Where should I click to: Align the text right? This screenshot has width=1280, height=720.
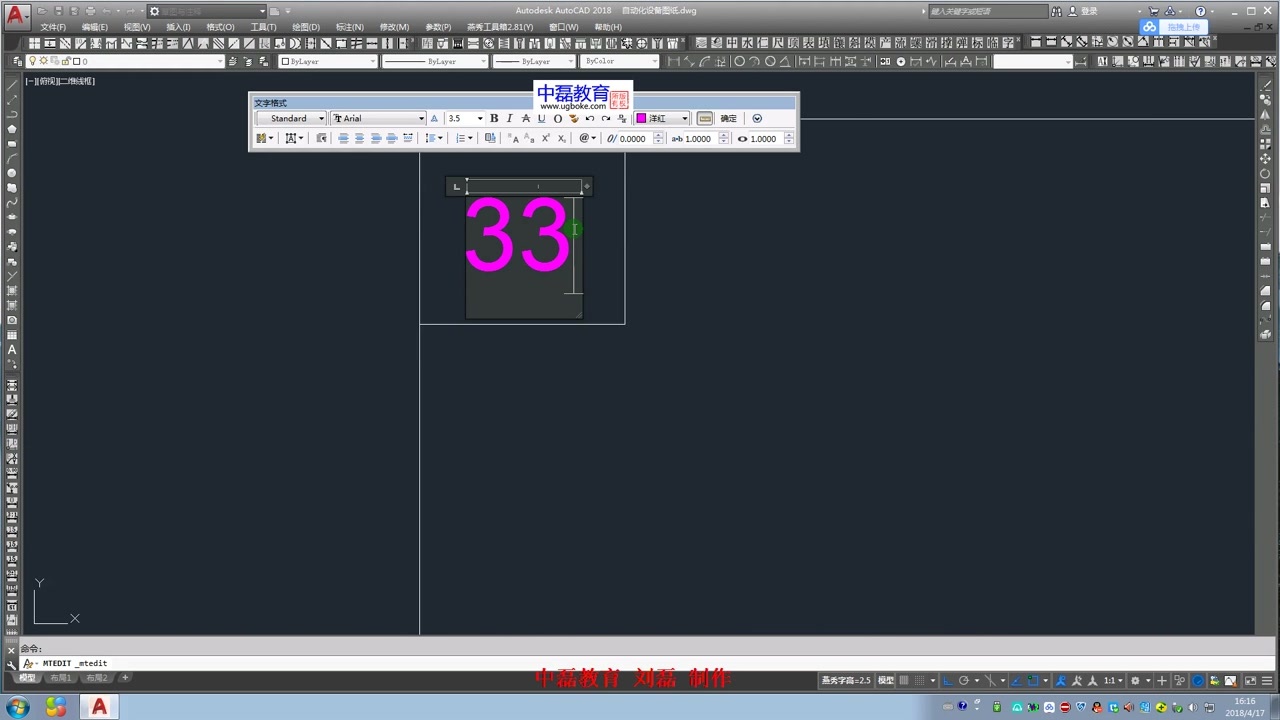(x=376, y=138)
